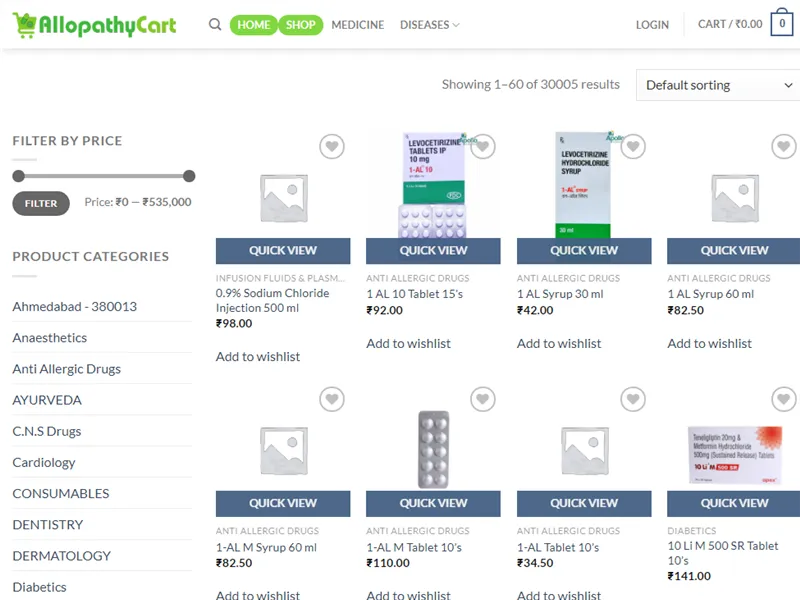The image size is (800, 600).
Task: Open DENTISTRY category
Action: click(47, 524)
